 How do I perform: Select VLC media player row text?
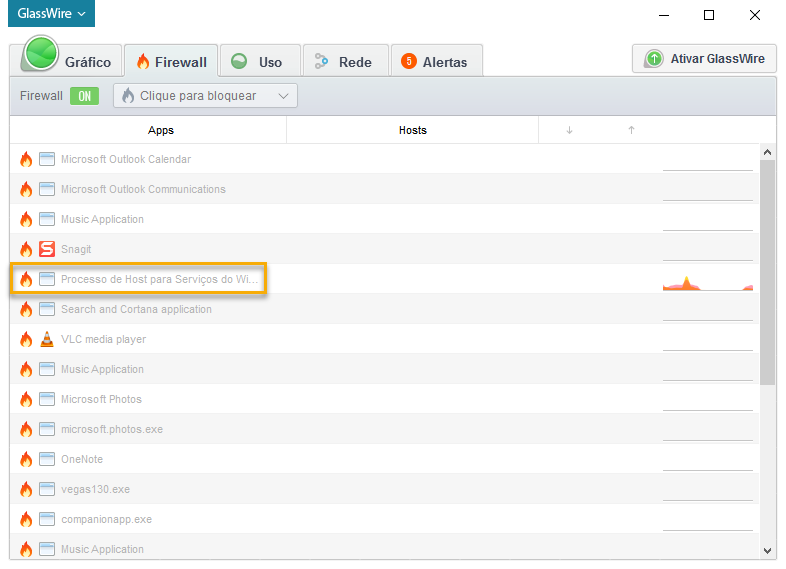coord(104,339)
